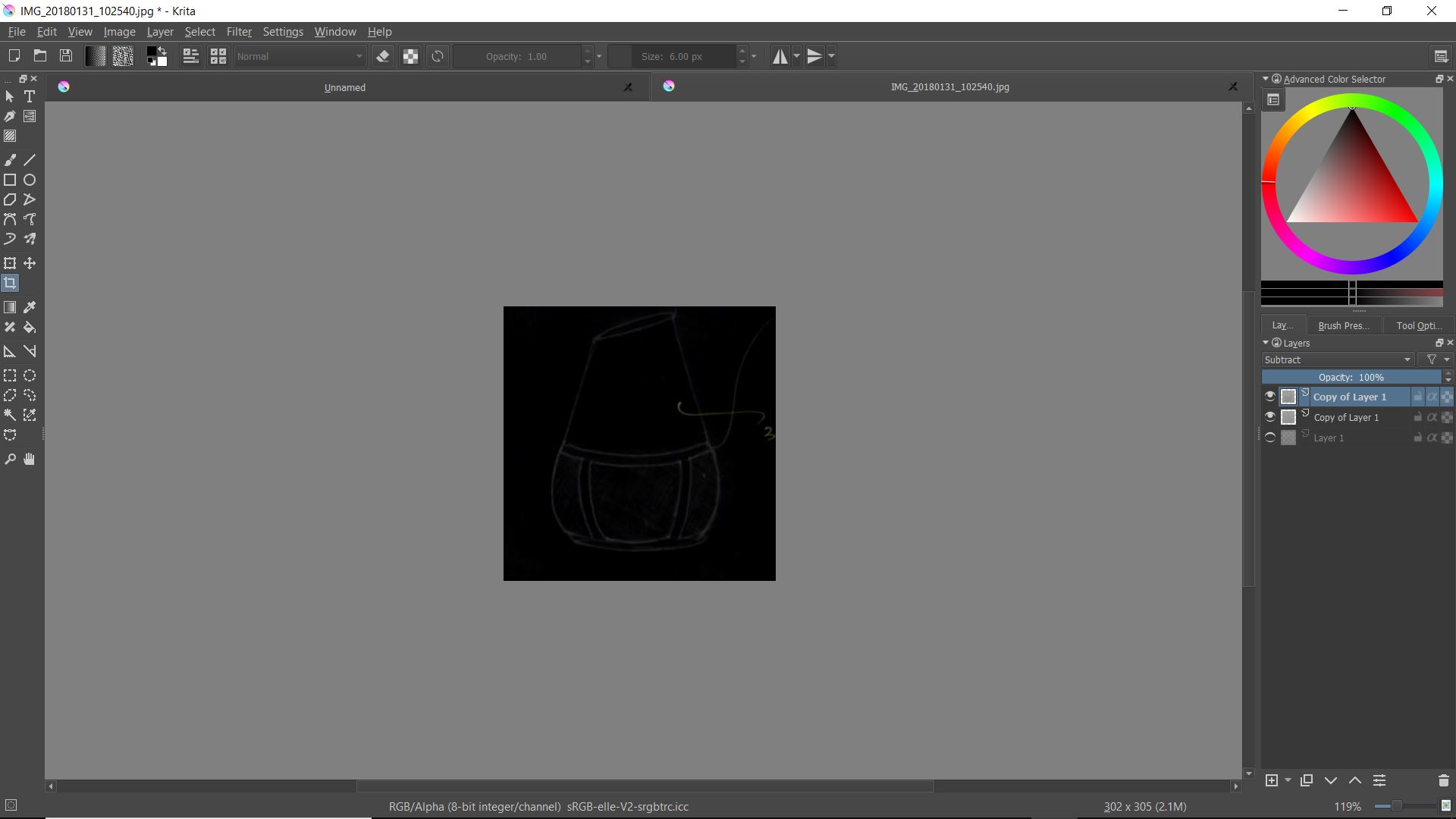This screenshot has height=819, width=1456.
Task: Expand horizontal mirror tool options arrow
Action: coord(796,56)
